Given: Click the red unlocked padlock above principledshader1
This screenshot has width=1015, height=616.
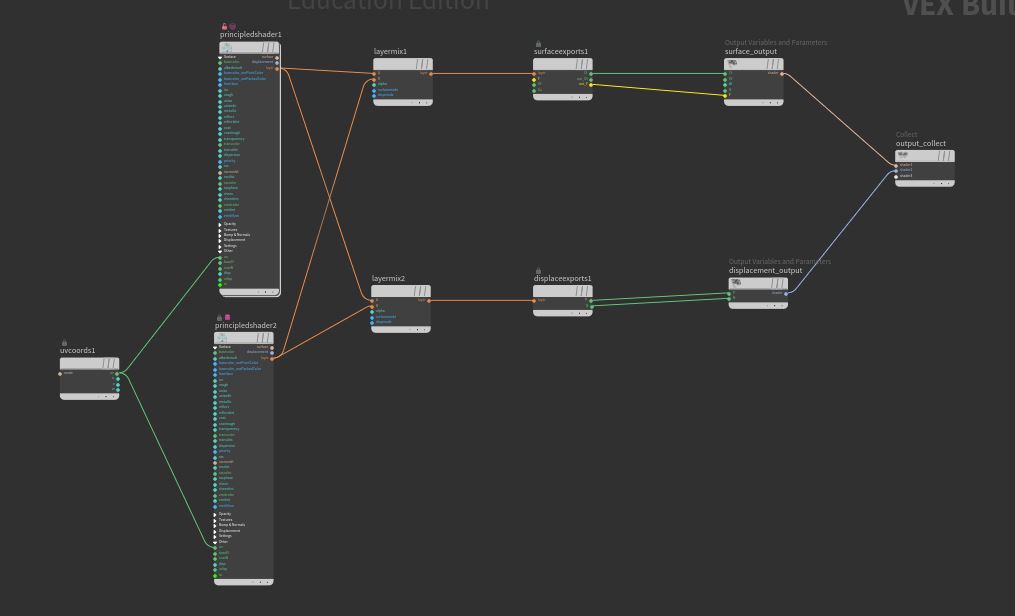Looking at the screenshot, I should click(224, 27).
